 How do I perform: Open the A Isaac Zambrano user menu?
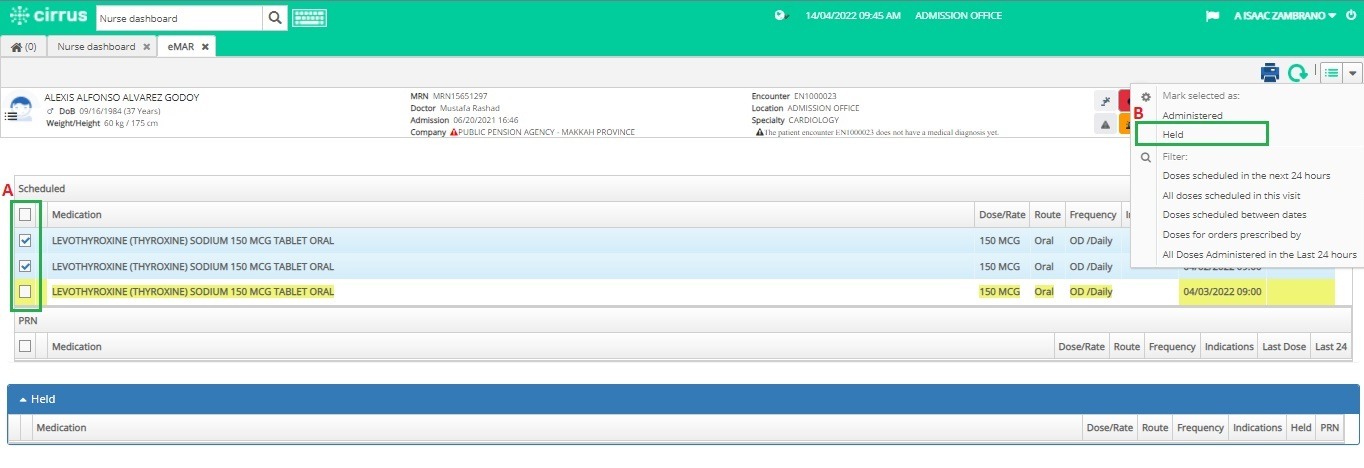coord(1286,16)
